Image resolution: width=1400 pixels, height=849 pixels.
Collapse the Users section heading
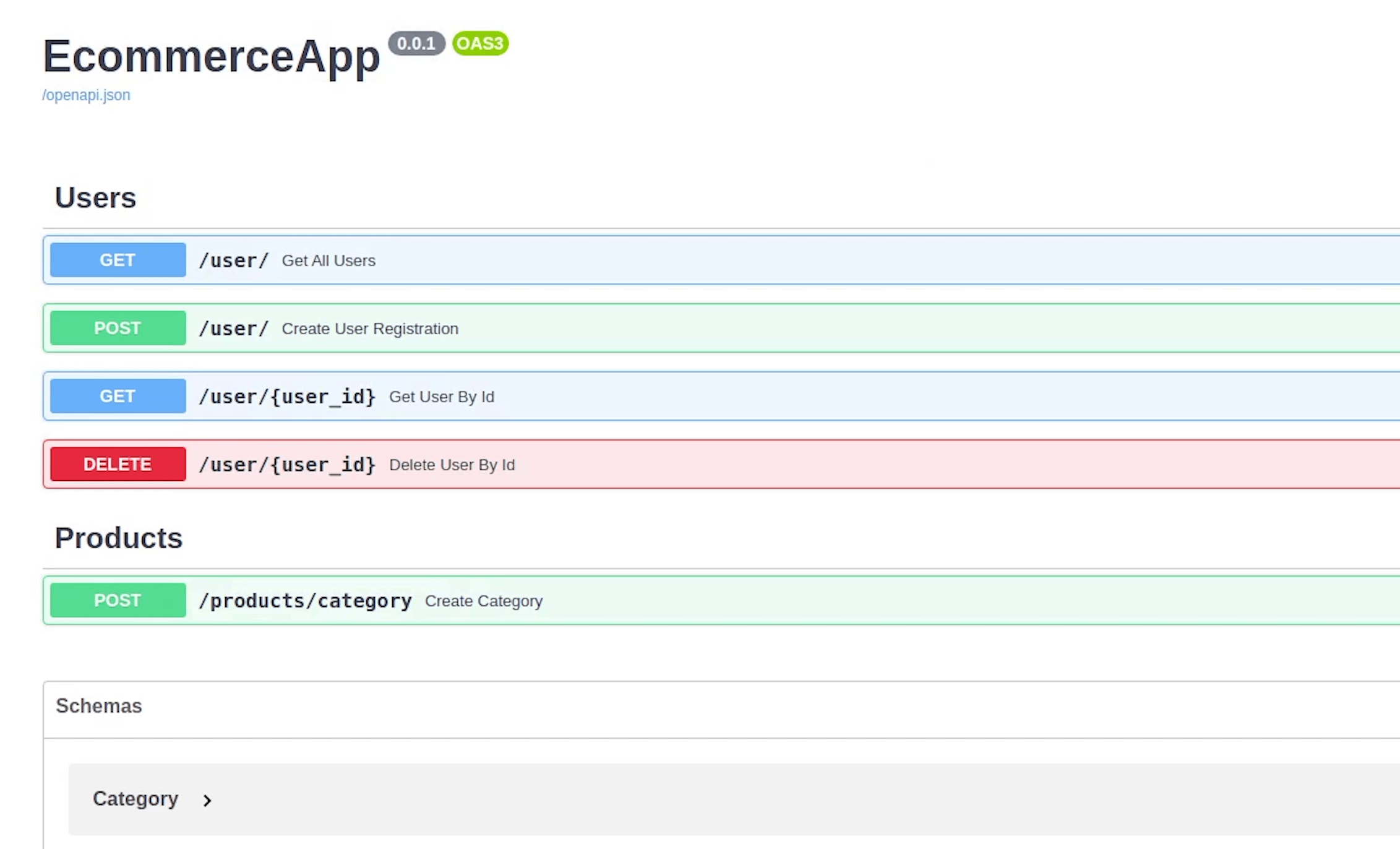pos(95,198)
